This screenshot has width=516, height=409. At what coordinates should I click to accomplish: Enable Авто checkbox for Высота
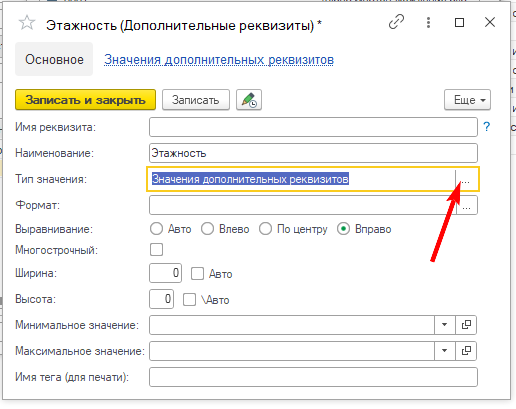pyautogui.click(x=189, y=299)
